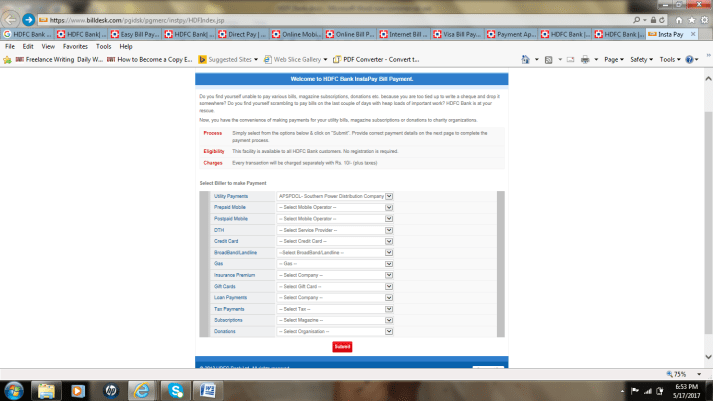Viewport: 713px width, 401px height.
Task: Open the Prepaid Mobile operator dropdown
Action: click(335, 207)
